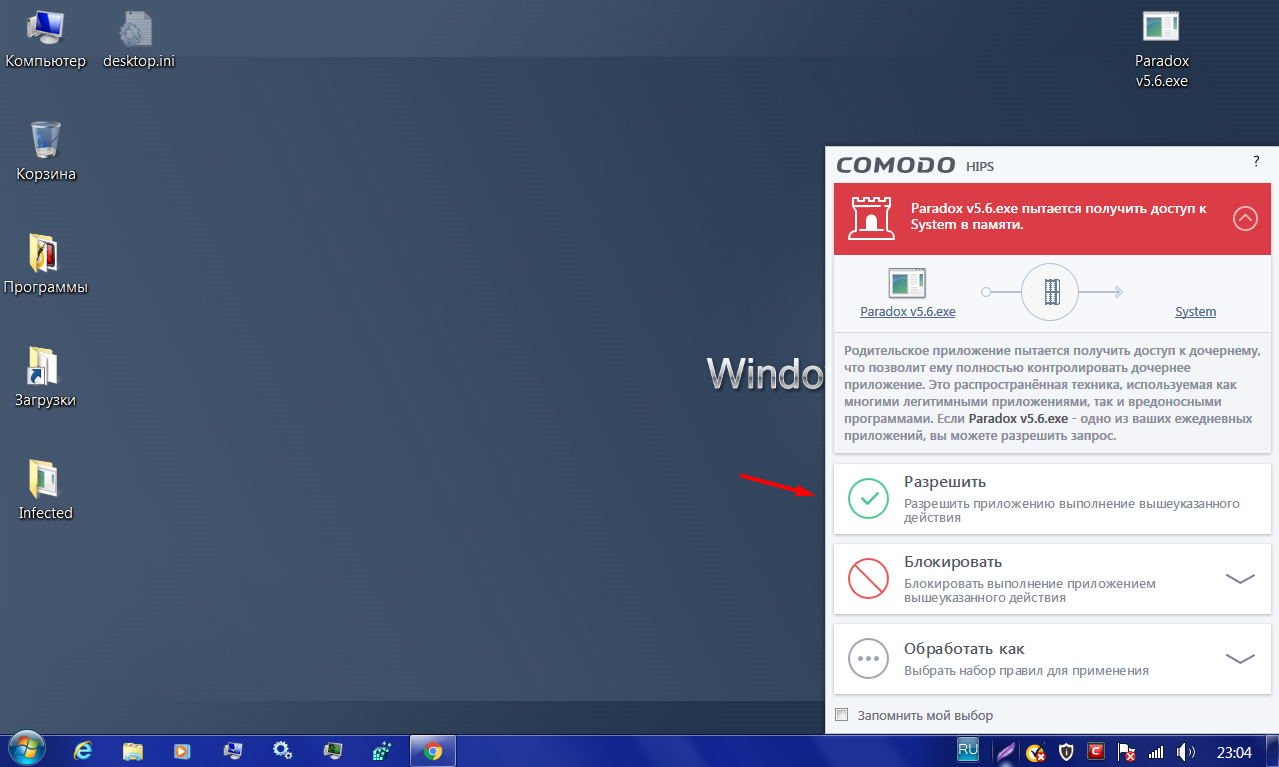Open the cube-pattern taskbar application icon
This screenshot has height=767, width=1279.
click(382, 750)
